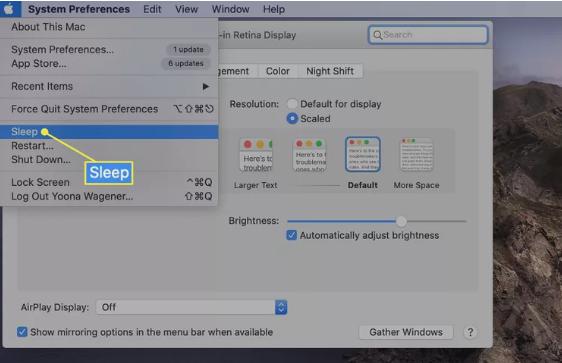Choose Lock Screen
The width and height of the screenshot is (562, 363).
[x=109, y=182]
